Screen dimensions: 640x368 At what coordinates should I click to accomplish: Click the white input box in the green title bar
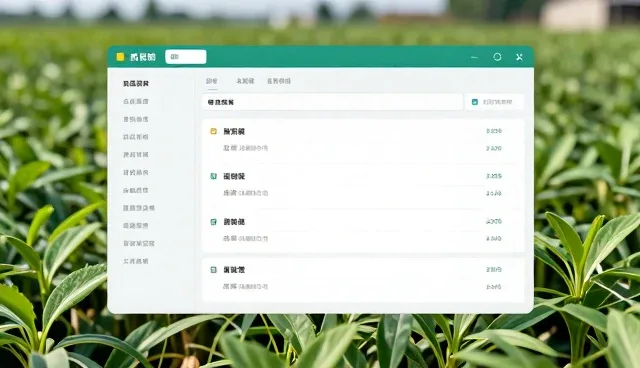pyautogui.click(x=186, y=57)
